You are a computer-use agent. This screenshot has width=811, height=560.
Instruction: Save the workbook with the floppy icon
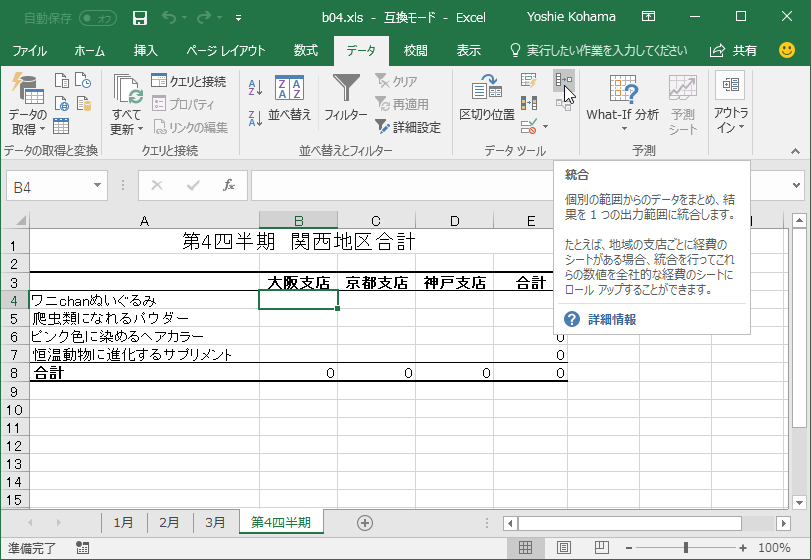[140, 18]
